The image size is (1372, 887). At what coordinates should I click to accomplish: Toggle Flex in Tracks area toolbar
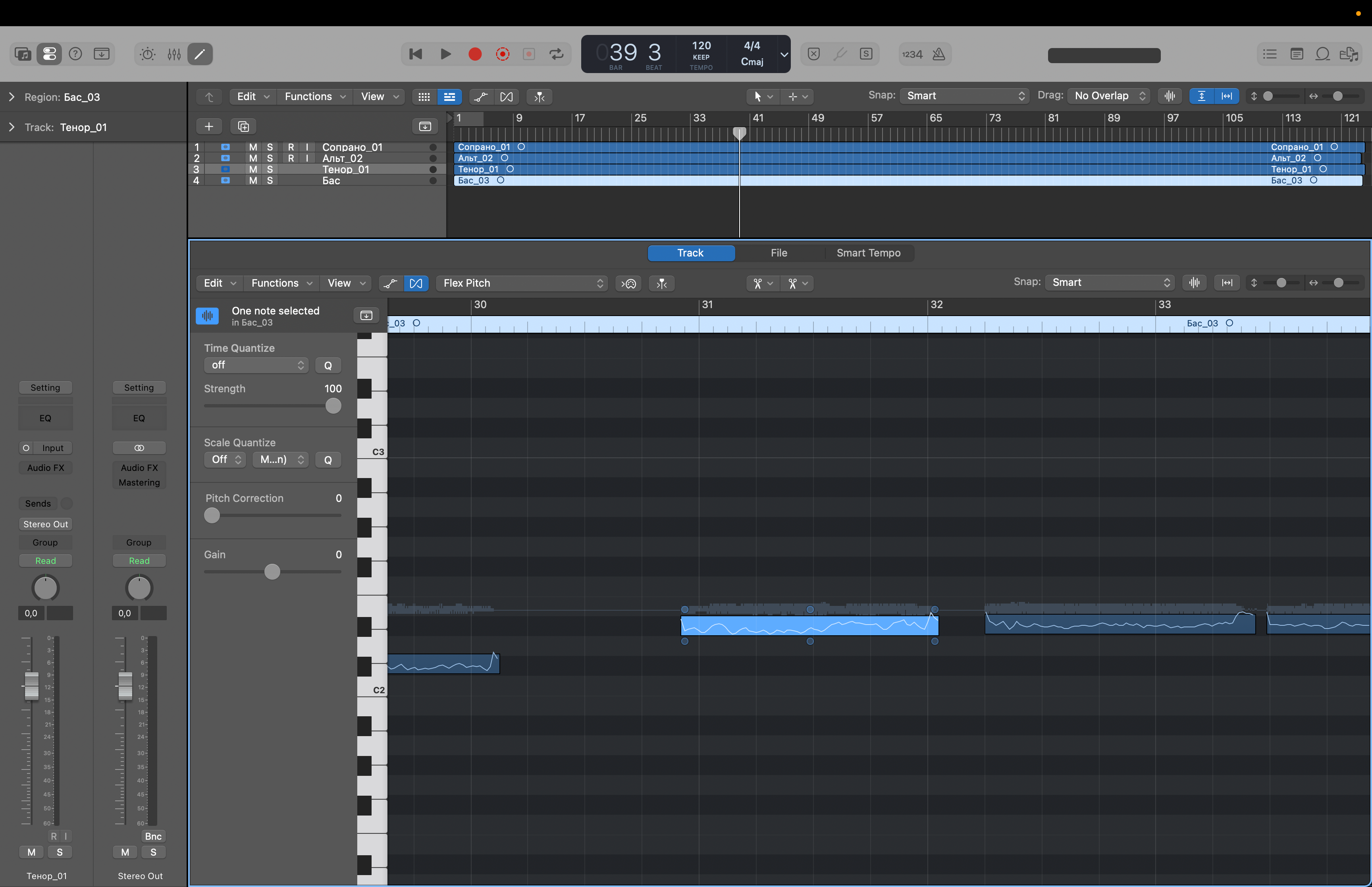(x=507, y=97)
